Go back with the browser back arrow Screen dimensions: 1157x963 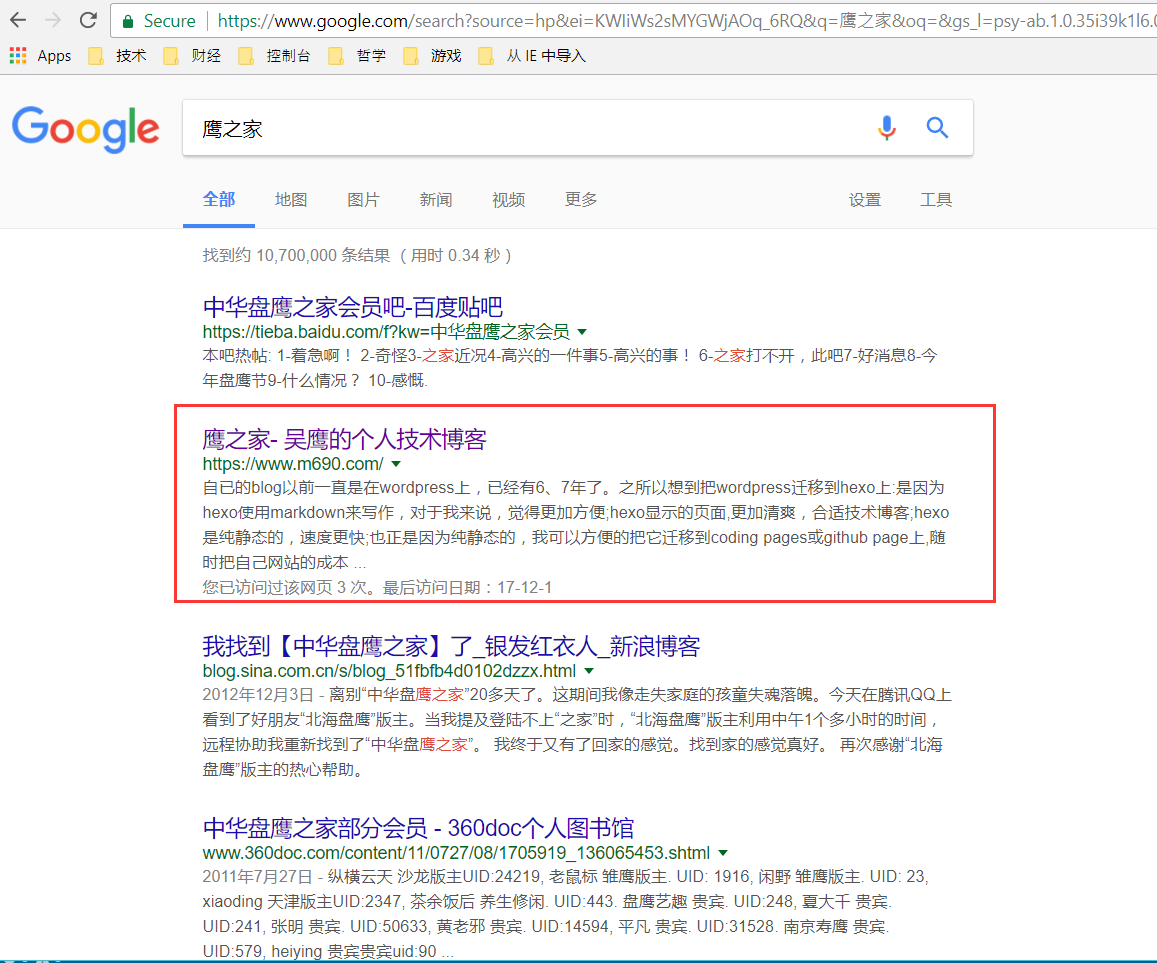pyautogui.click(x=18, y=20)
